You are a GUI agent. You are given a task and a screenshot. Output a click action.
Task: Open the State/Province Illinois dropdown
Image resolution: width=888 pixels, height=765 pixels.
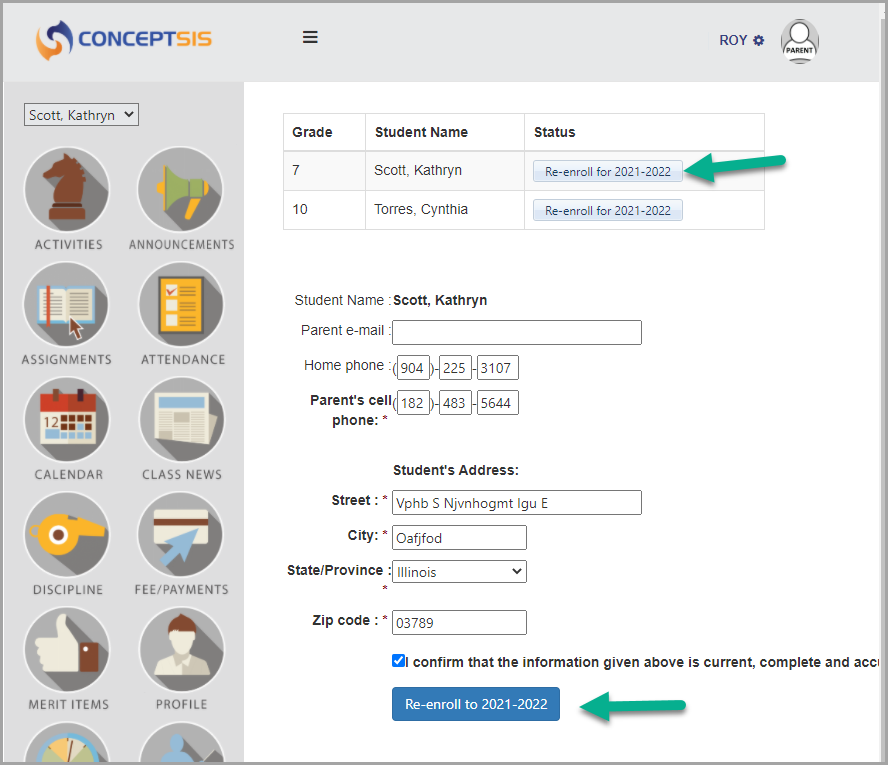pyautogui.click(x=459, y=571)
